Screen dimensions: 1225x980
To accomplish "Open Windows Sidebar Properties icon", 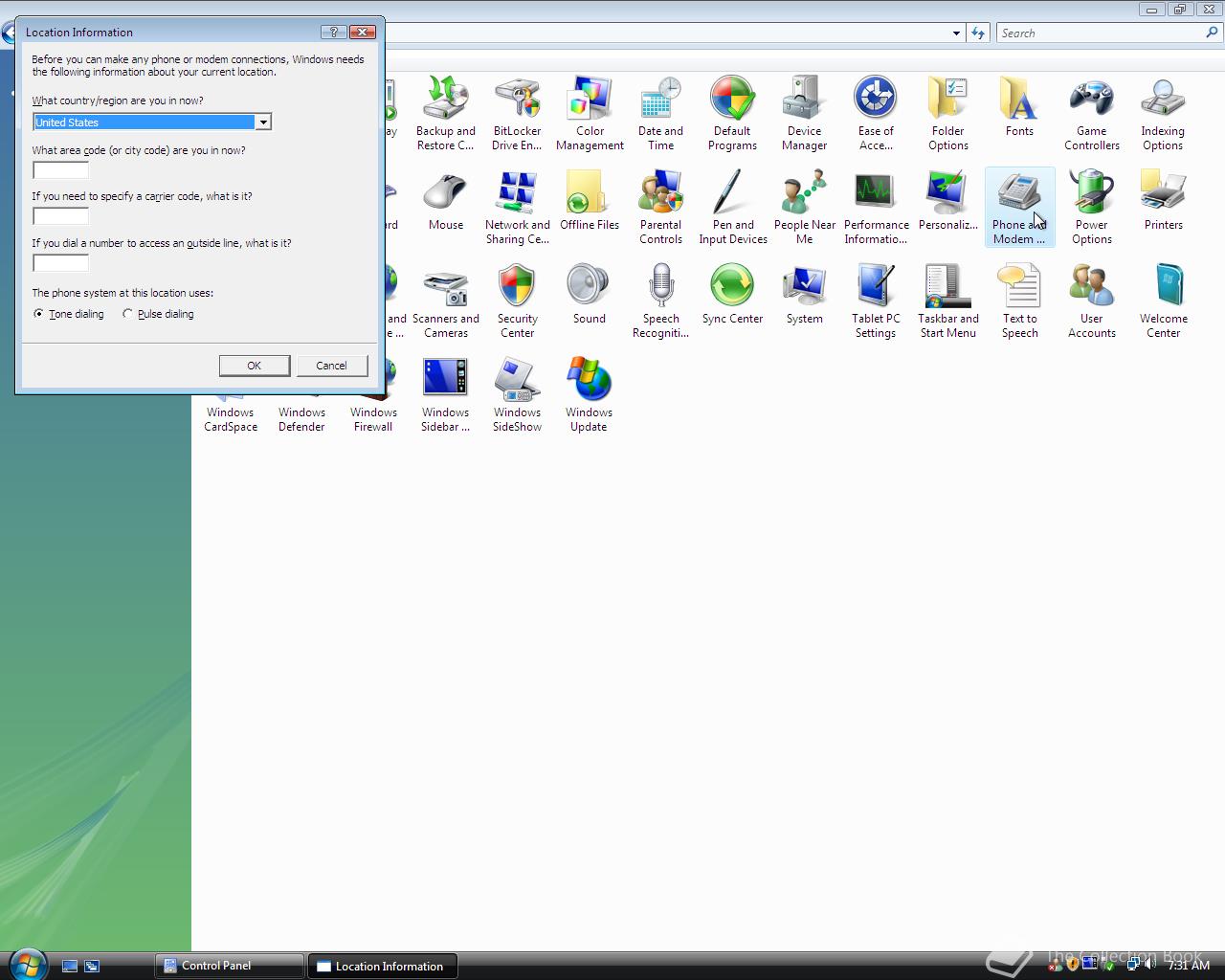I will click(x=445, y=394).
